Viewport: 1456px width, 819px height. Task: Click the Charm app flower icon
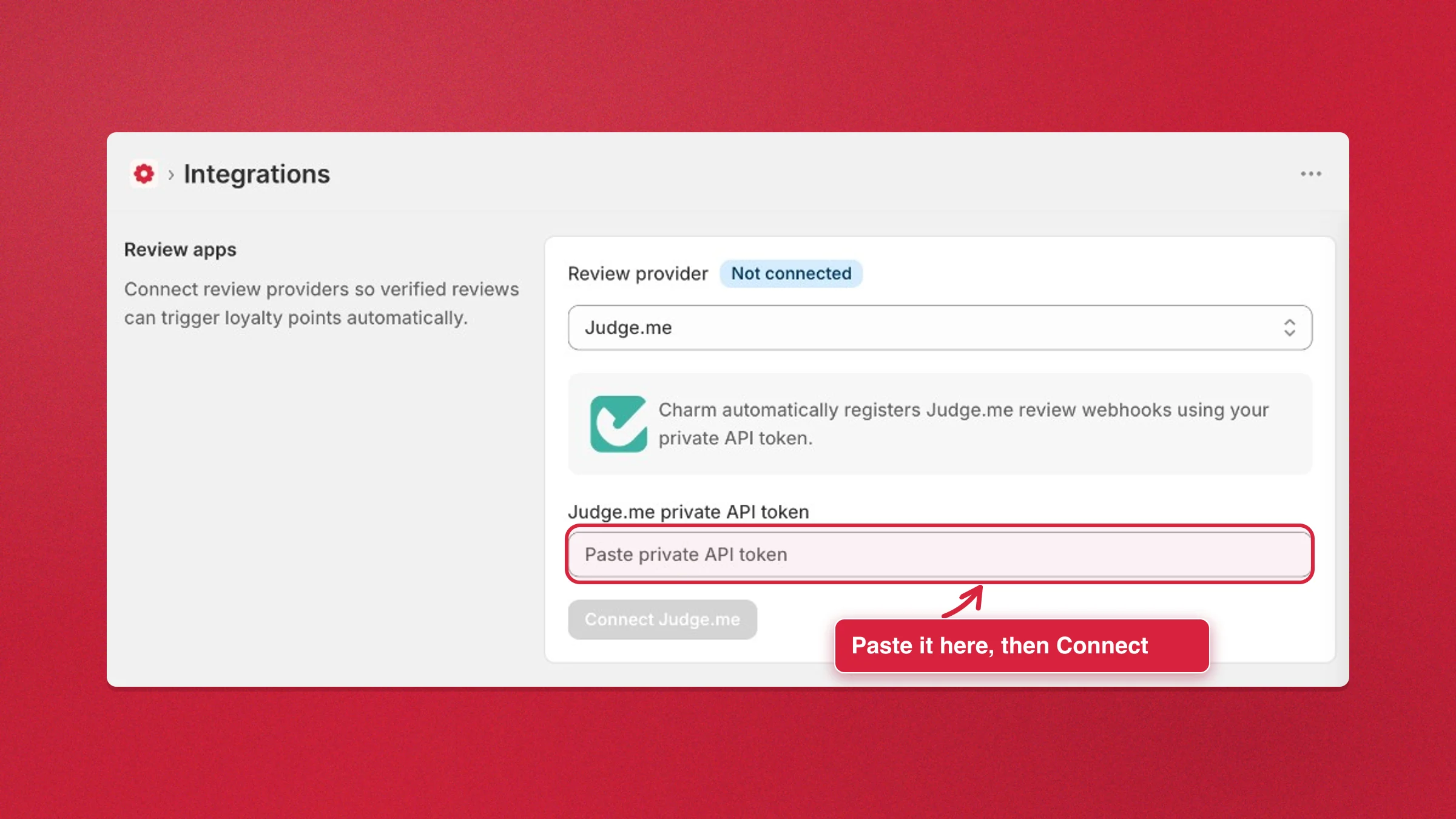click(144, 174)
